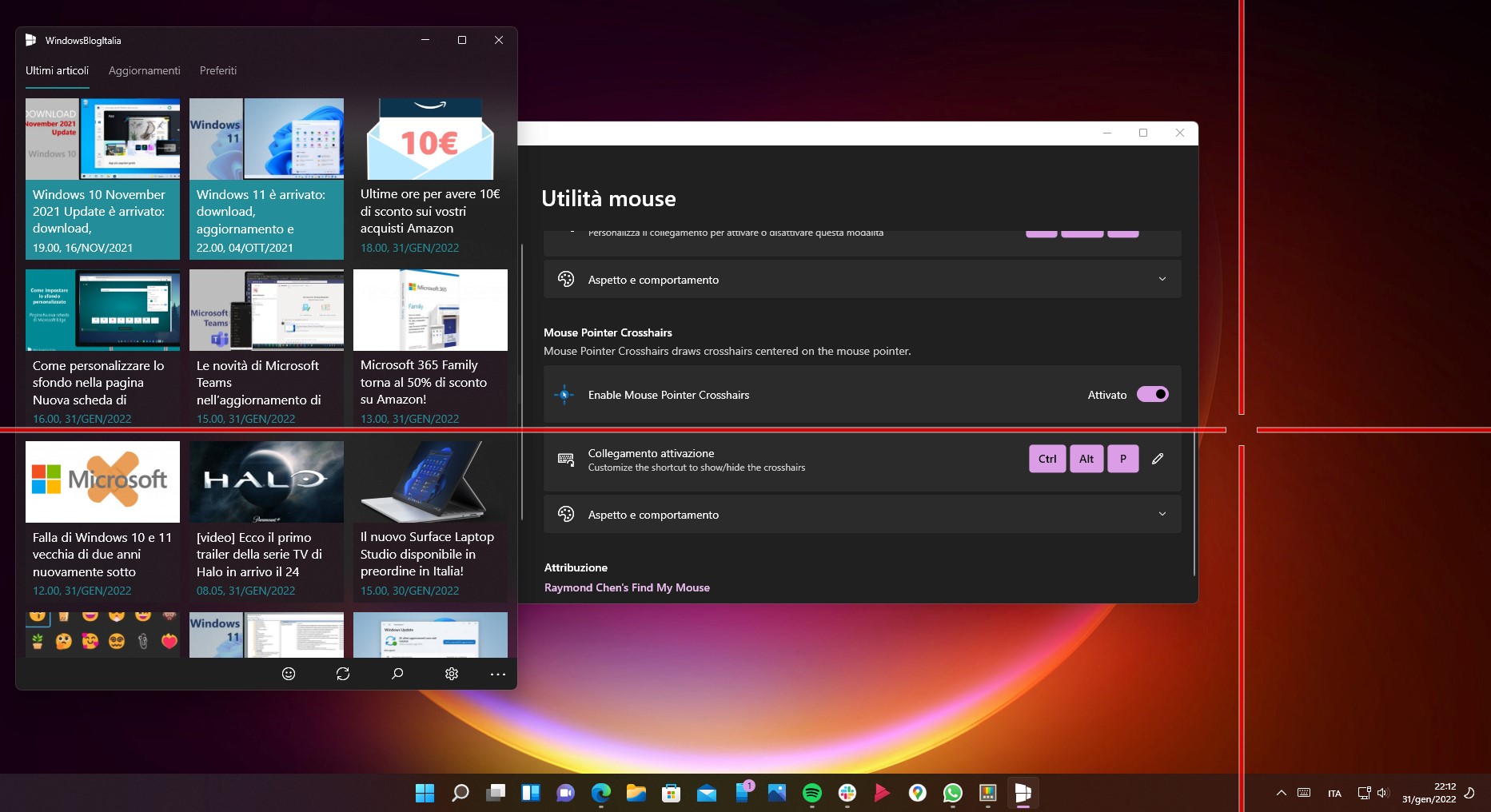Expand upper Aspetto e comportamento section
This screenshot has height=812, width=1491.
point(863,280)
